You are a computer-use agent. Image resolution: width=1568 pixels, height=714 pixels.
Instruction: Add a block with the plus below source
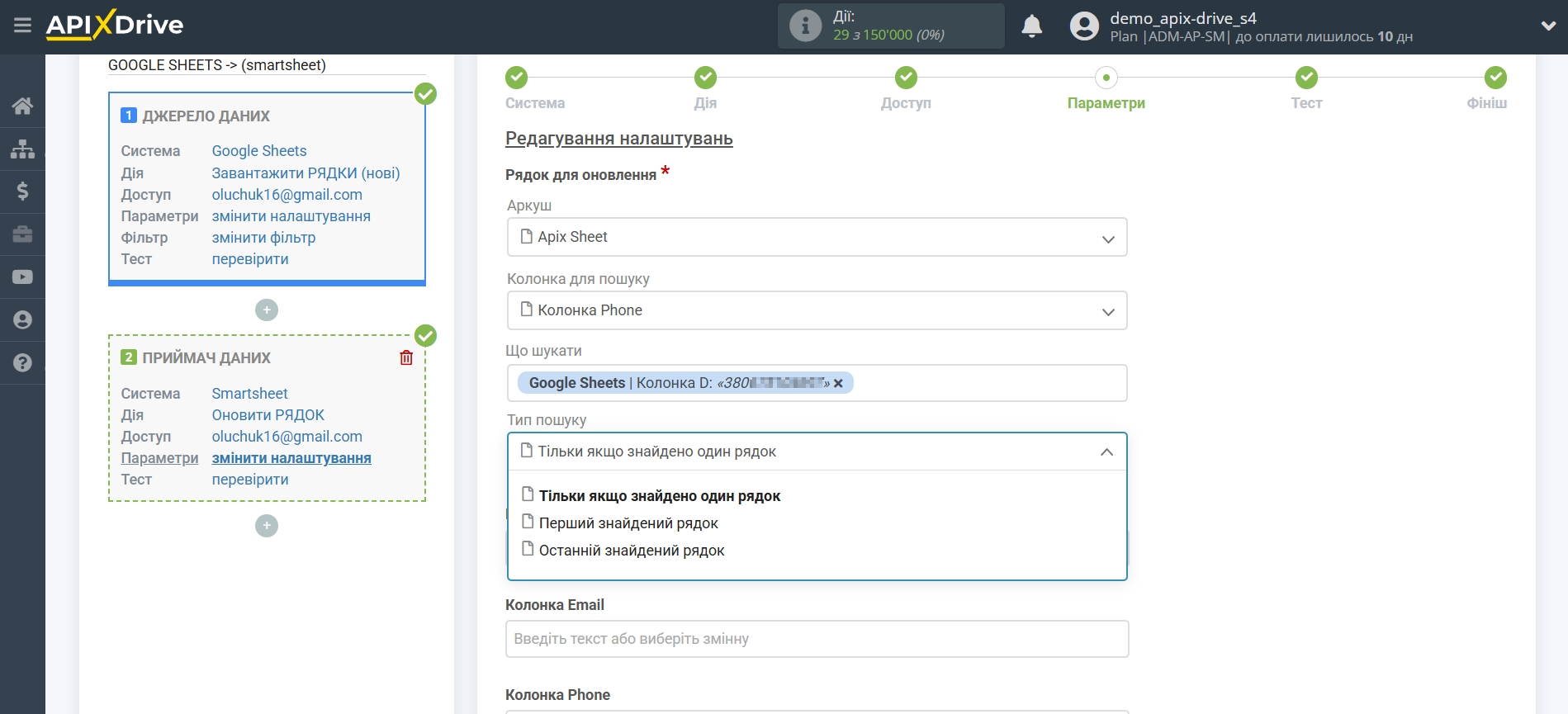(267, 310)
